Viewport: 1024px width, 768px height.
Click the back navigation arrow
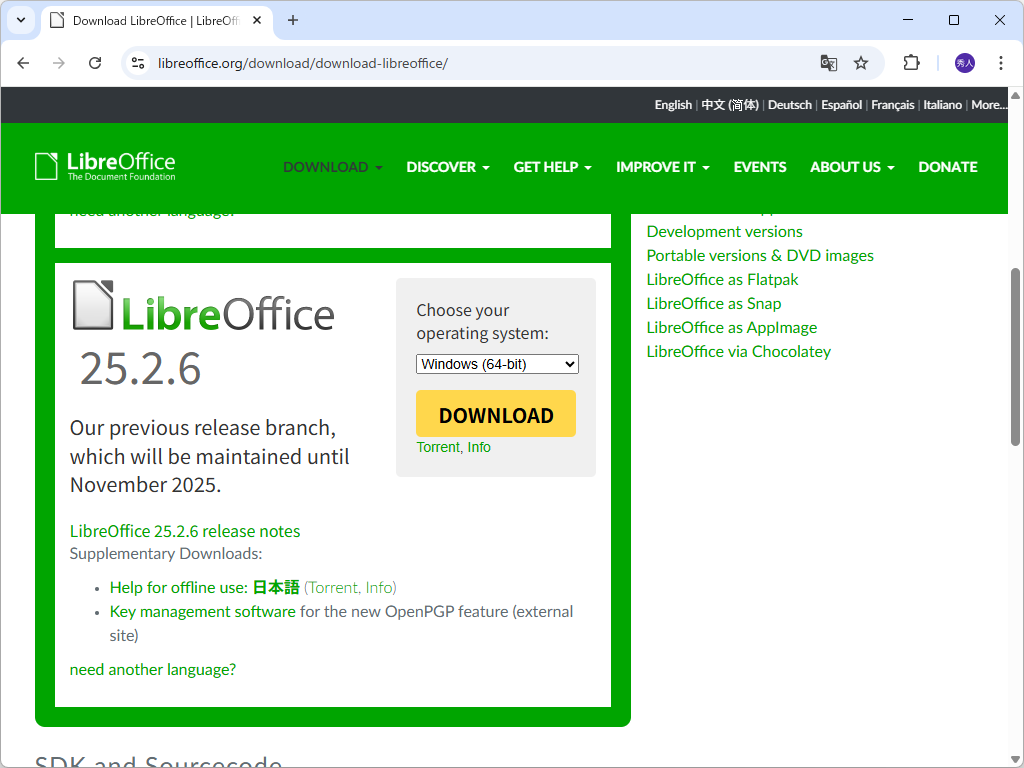point(23,63)
